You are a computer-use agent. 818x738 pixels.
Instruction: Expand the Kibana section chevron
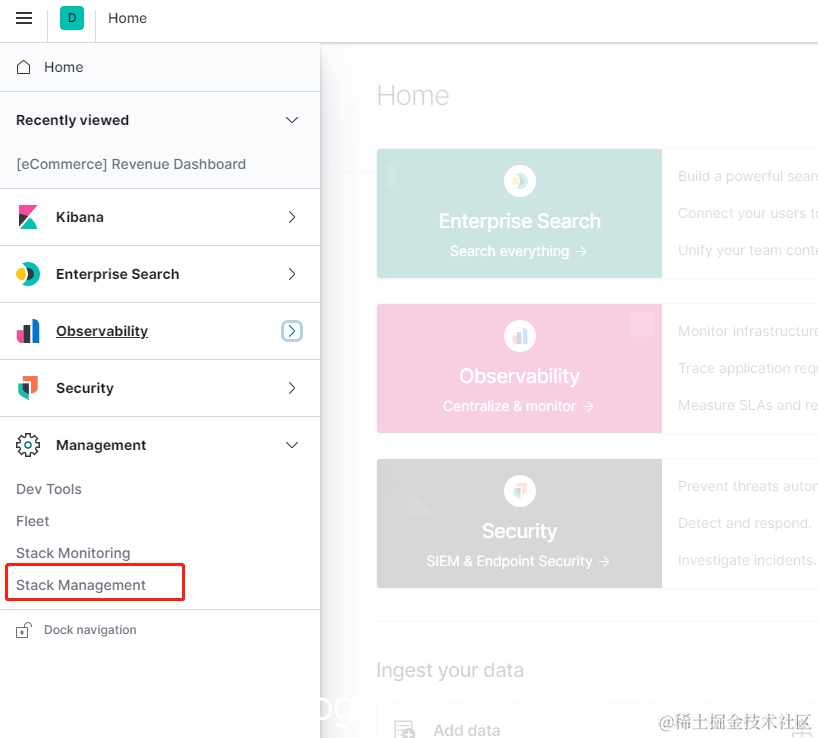click(x=292, y=217)
